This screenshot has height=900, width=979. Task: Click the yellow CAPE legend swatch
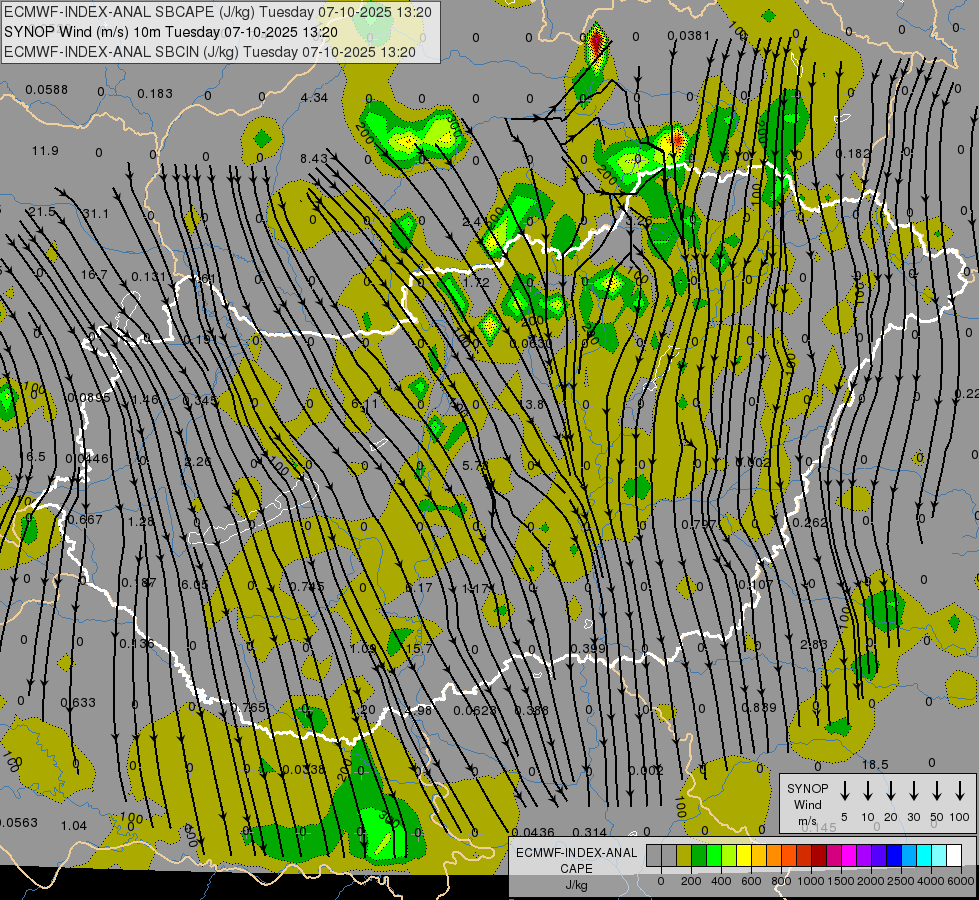(x=744, y=855)
